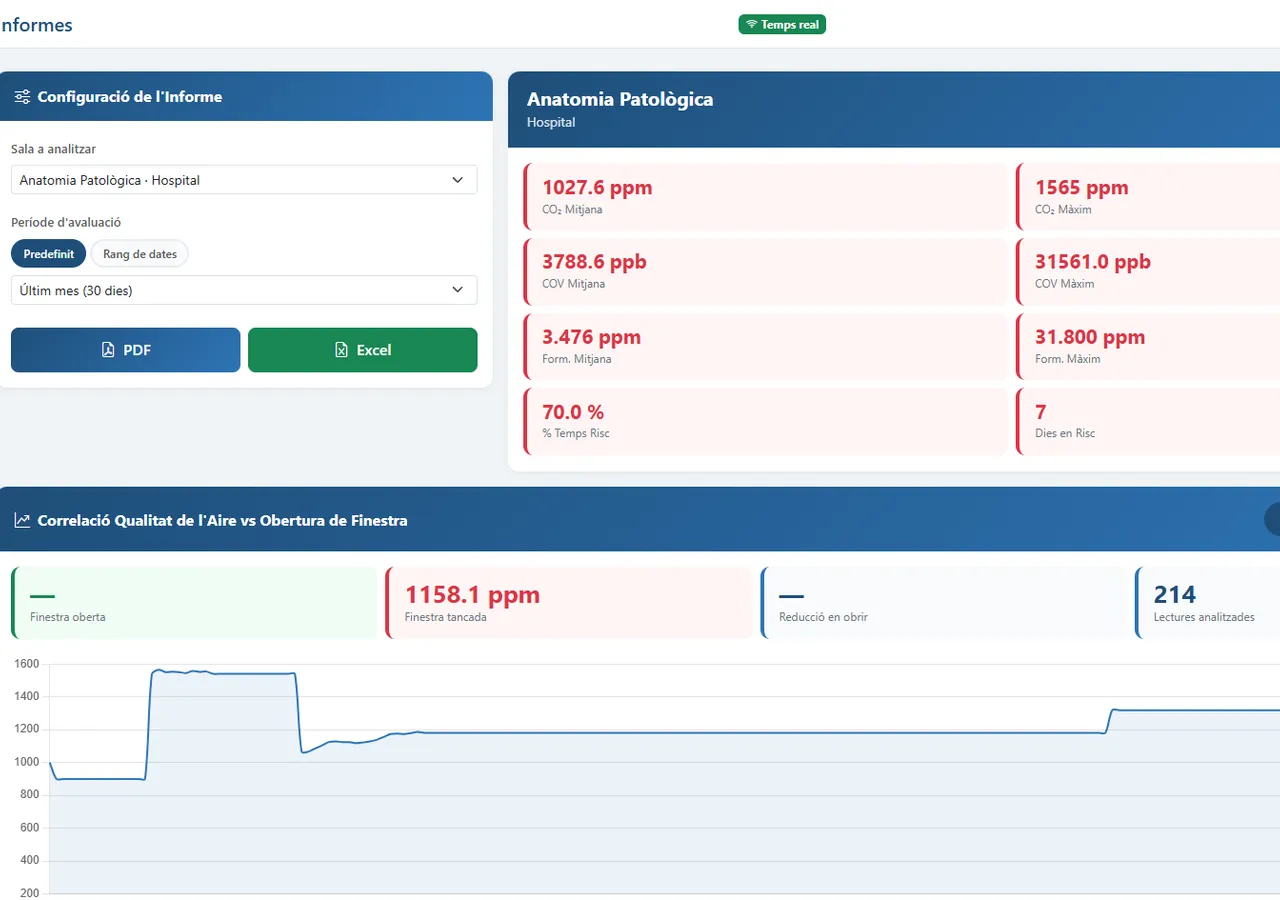Click the PDF file icon
The width and height of the screenshot is (1280, 900).
click(x=108, y=350)
